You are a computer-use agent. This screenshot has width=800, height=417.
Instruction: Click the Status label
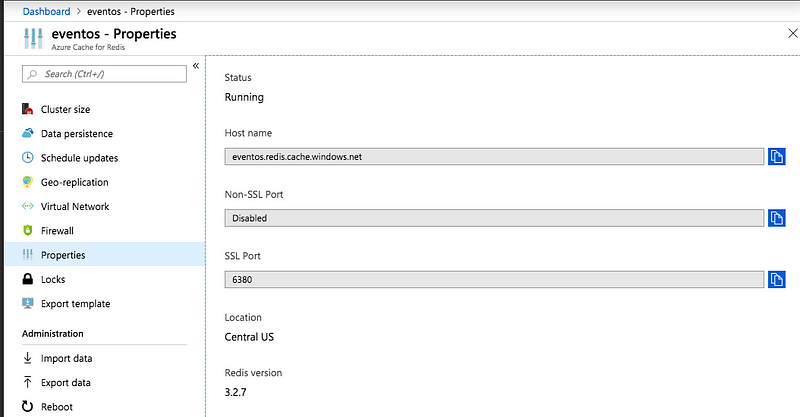click(238, 78)
